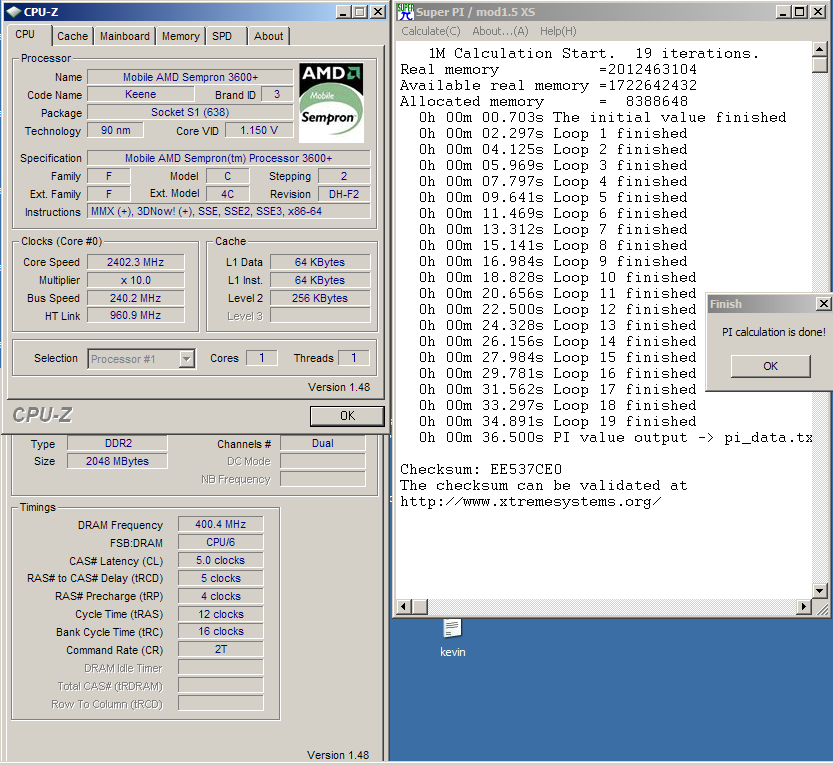Expand the Processor #1 selection dropdown
The height and width of the screenshot is (765, 833).
186,359
